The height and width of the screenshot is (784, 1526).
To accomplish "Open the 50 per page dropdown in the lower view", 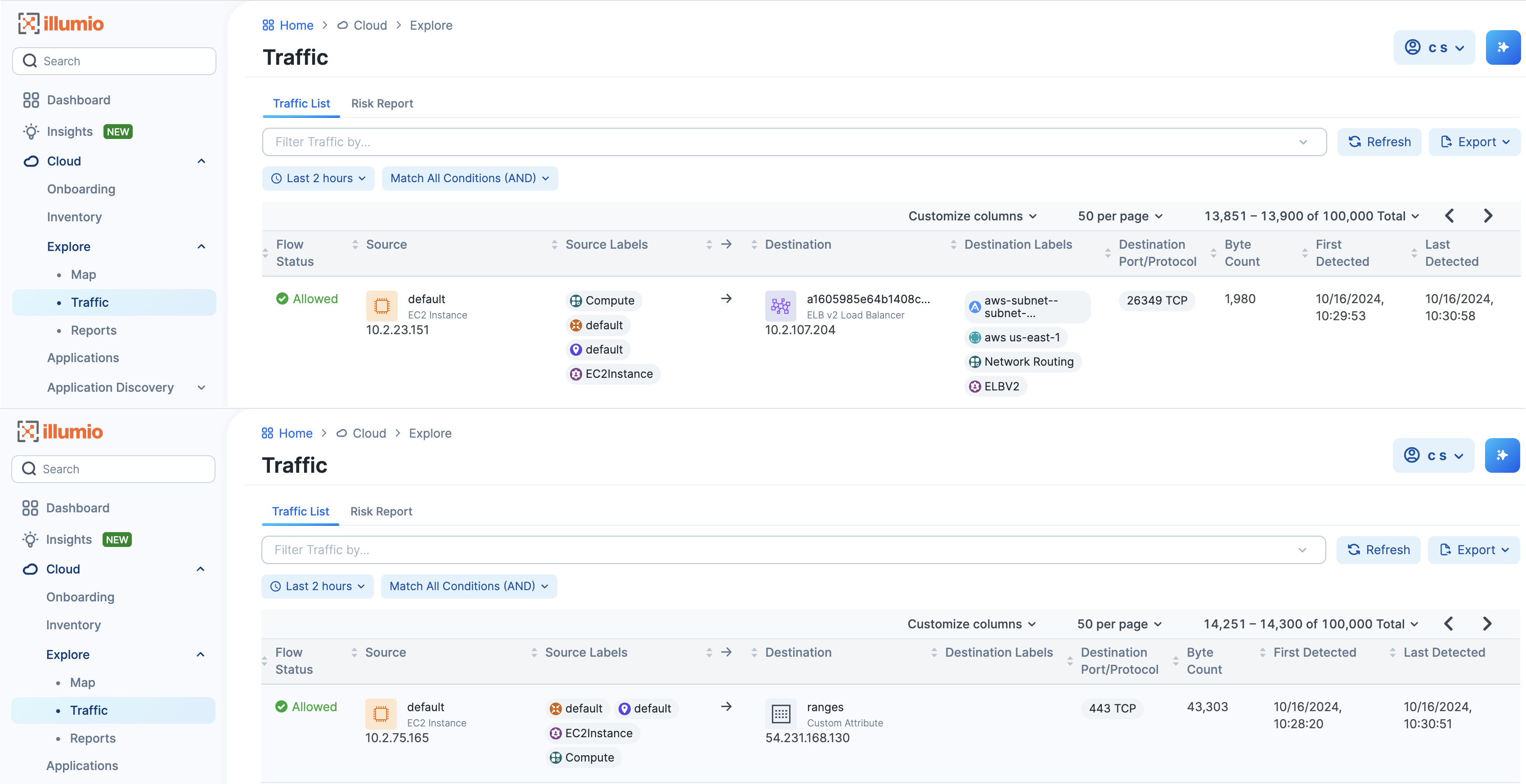I will click(1119, 624).
